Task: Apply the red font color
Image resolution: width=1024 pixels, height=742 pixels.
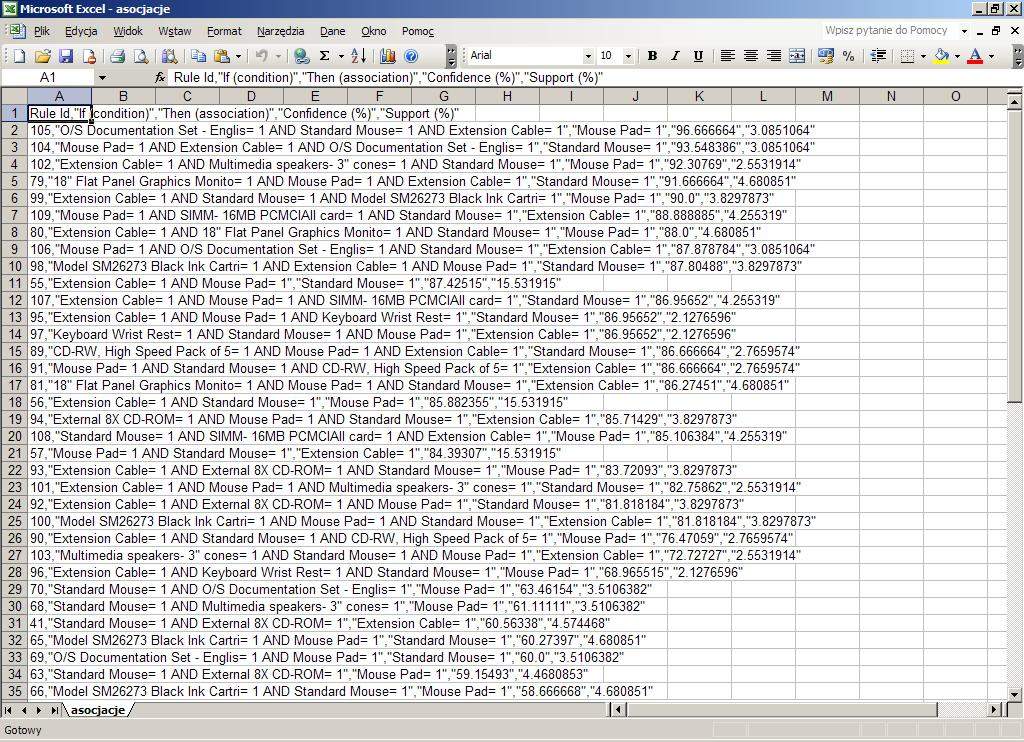Action: coord(975,56)
